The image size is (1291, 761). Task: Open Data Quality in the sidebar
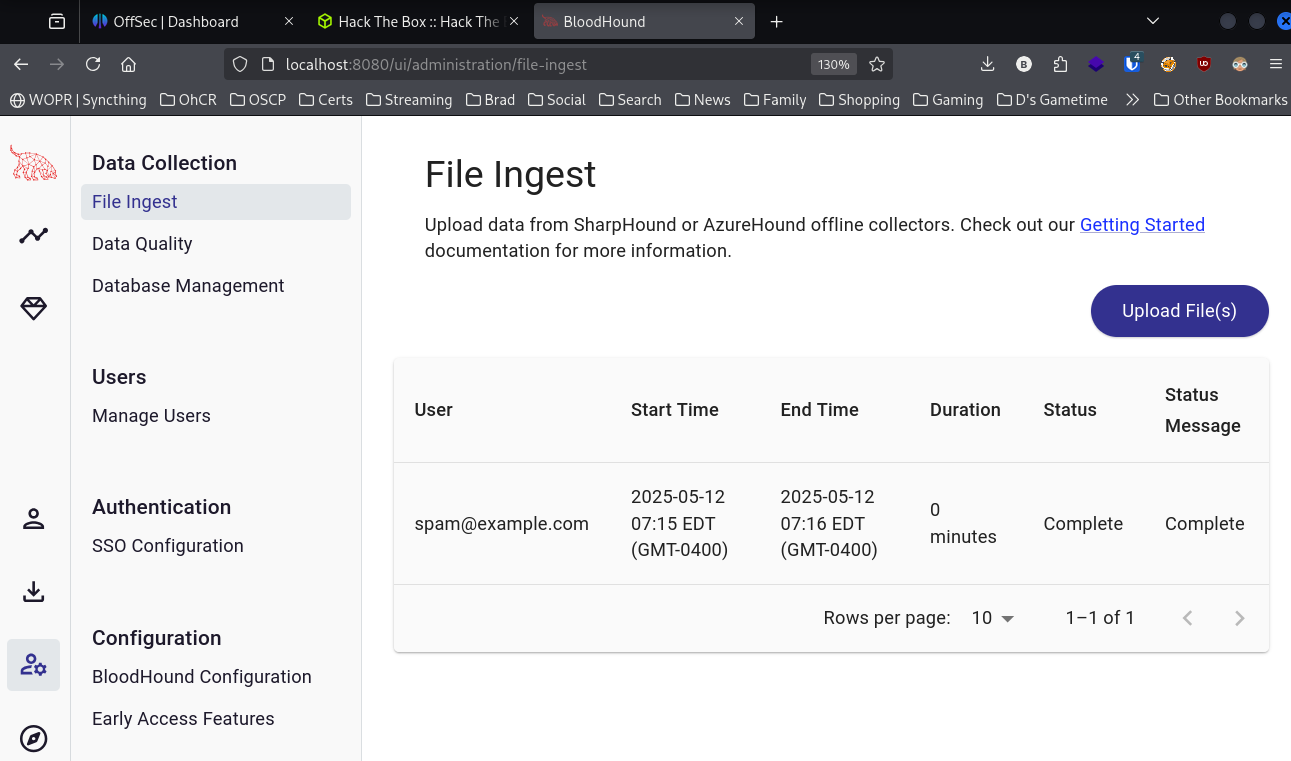point(142,244)
